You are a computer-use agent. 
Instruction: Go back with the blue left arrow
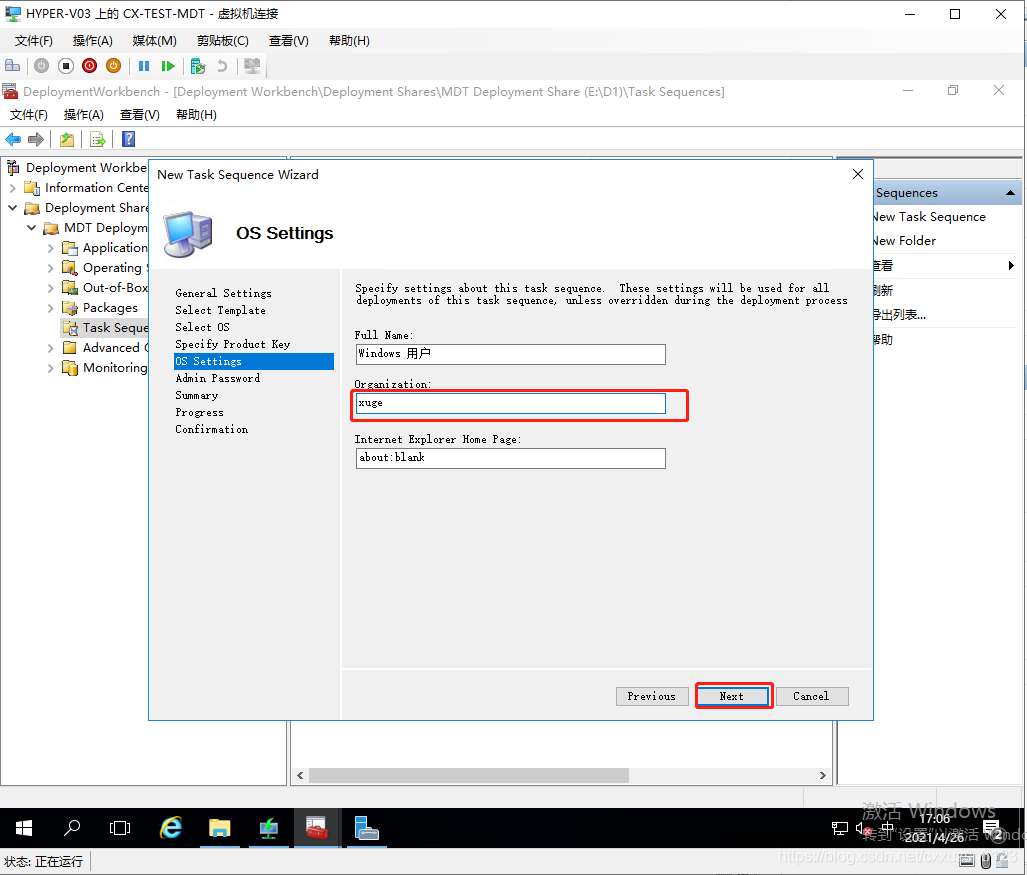click(13, 139)
